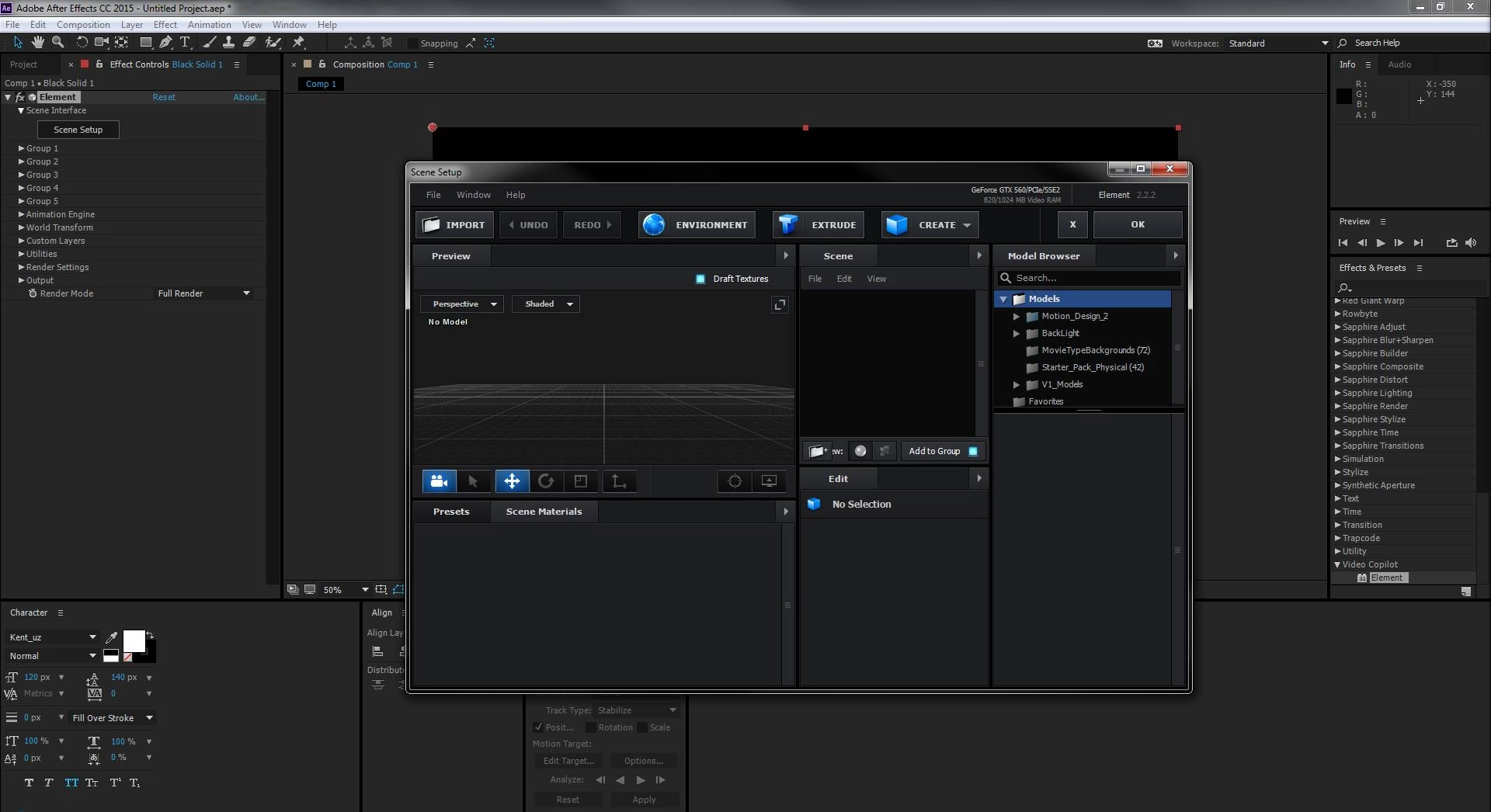Open the Kent_uz font dropdown
1491x812 pixels.
(x=53, y=637)
